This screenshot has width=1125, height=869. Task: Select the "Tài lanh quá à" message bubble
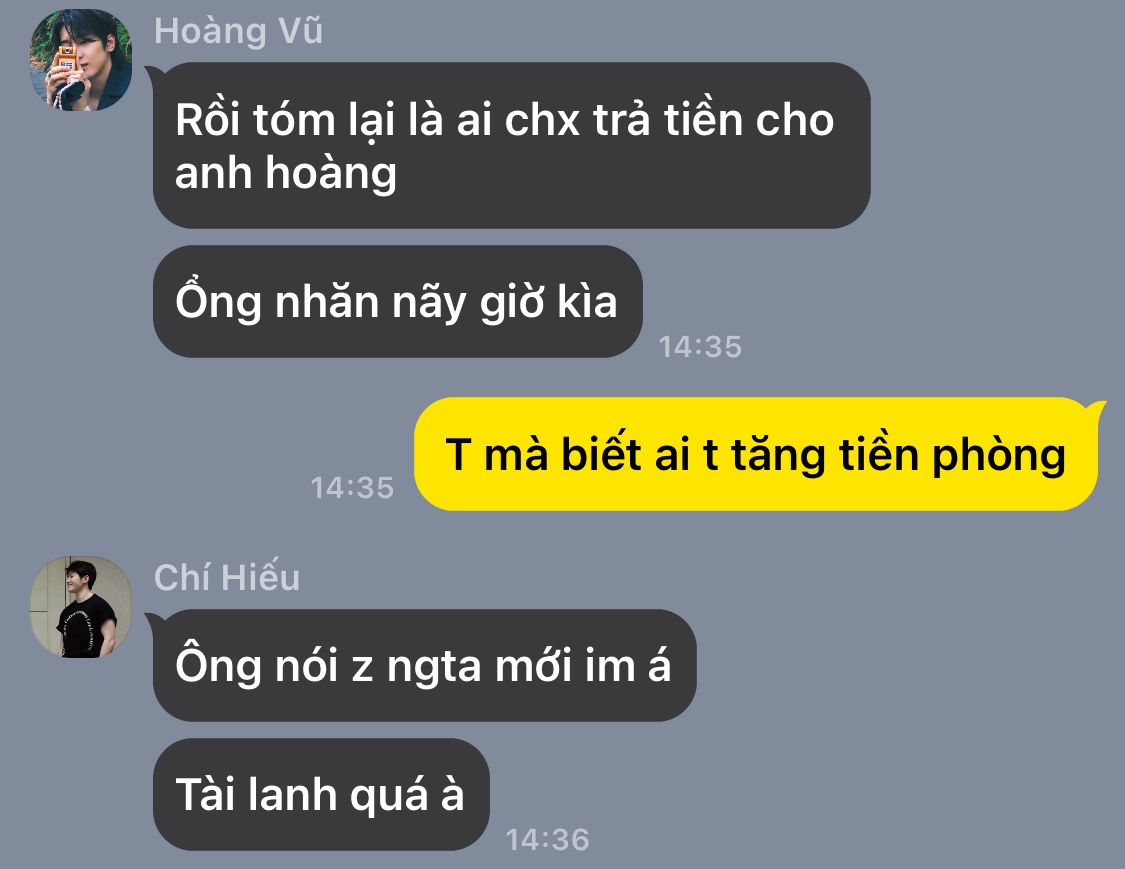coord(321,794)
